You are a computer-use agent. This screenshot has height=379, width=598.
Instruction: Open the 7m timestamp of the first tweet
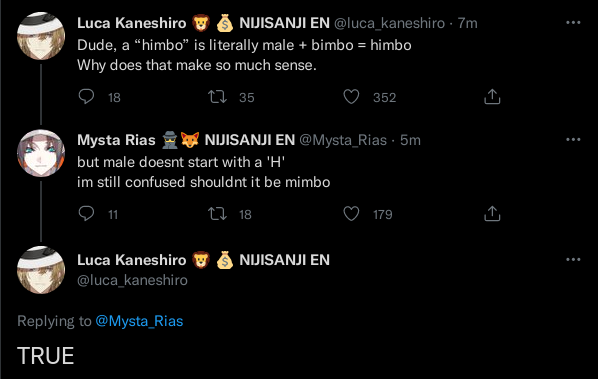pyautogui.click(x=468, y=23)
